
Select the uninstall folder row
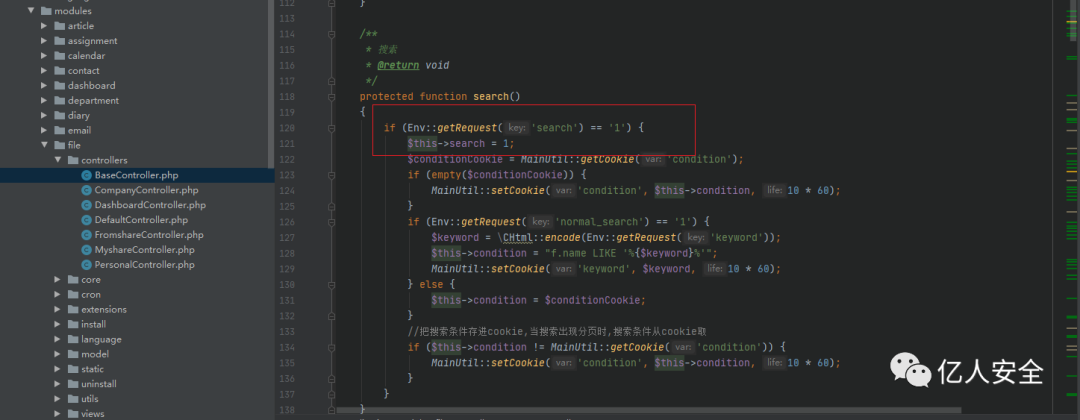tap(137, 384)
